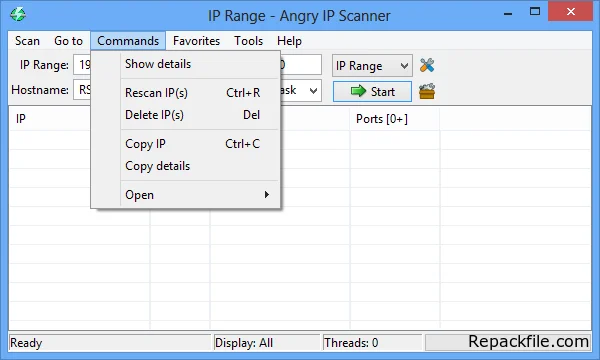
Task: Click green arrow on the Start button
Action: coord(358,91)
